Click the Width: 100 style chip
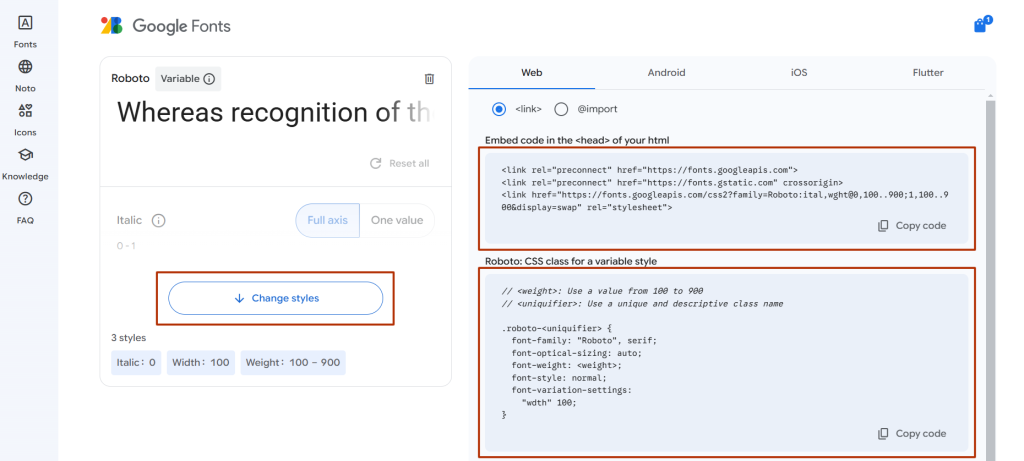 [x=200, y=362]
